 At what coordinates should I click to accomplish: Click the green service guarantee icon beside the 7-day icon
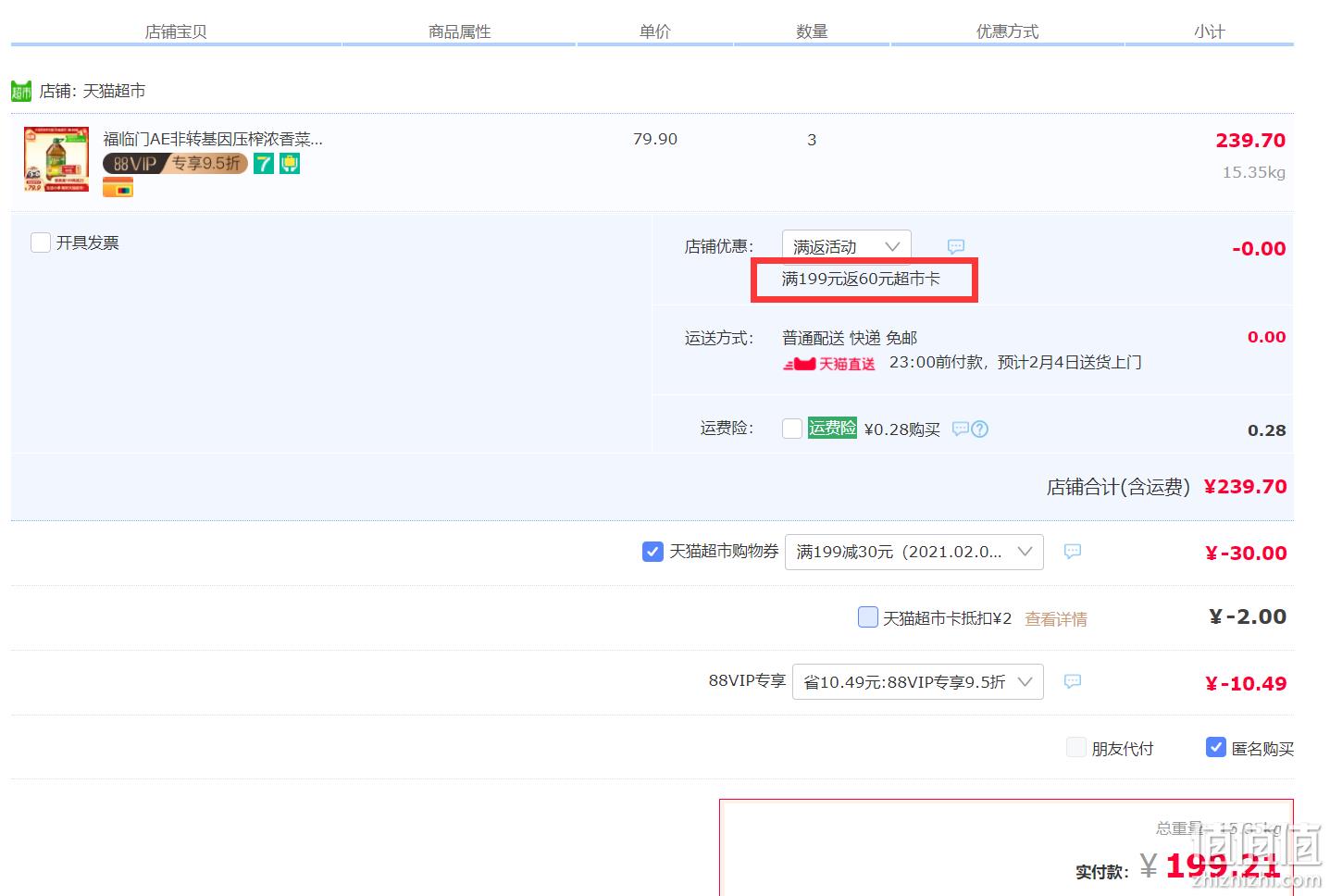290,164
